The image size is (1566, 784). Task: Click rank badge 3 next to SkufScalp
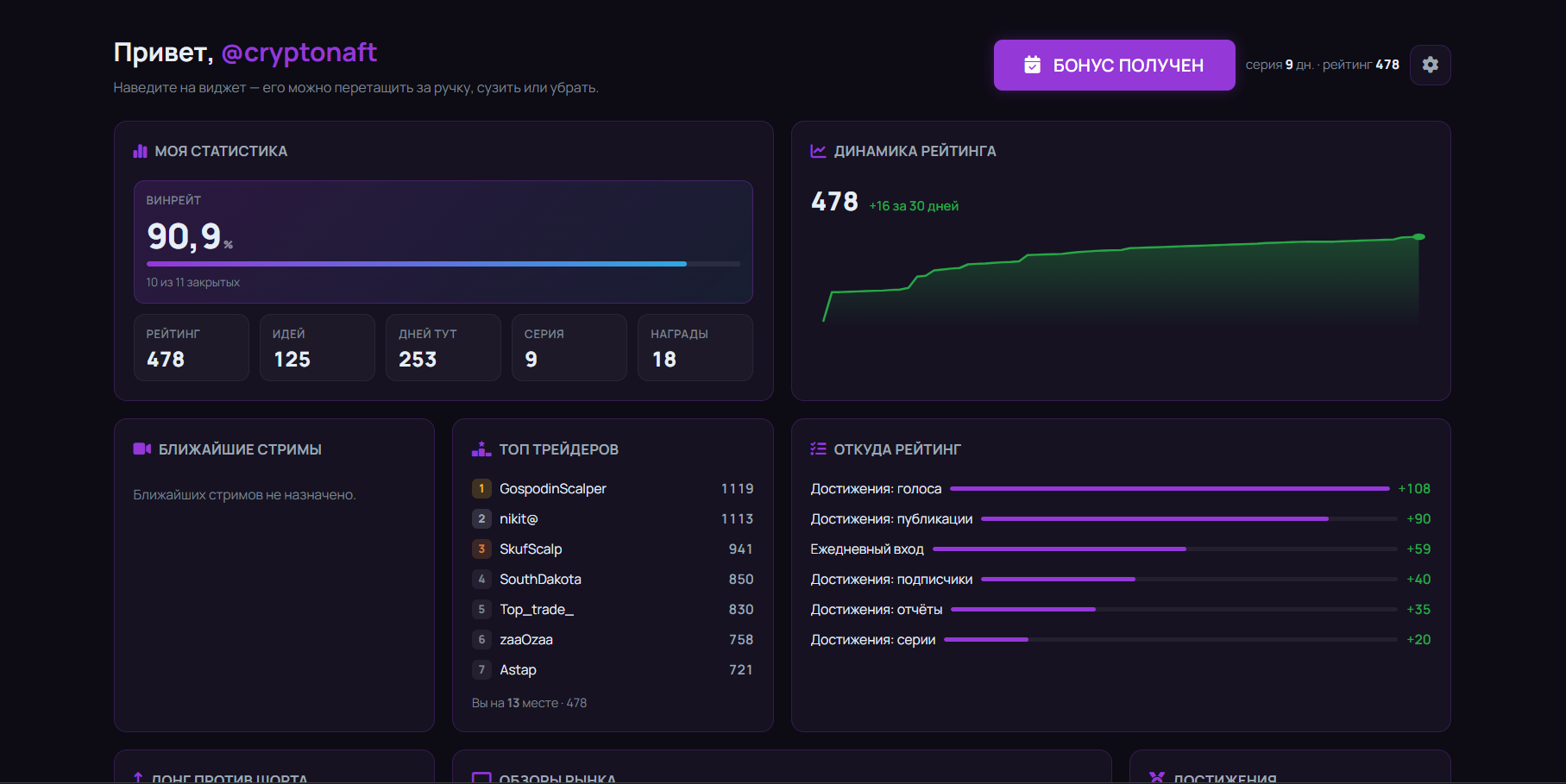(x=481, y=549)
